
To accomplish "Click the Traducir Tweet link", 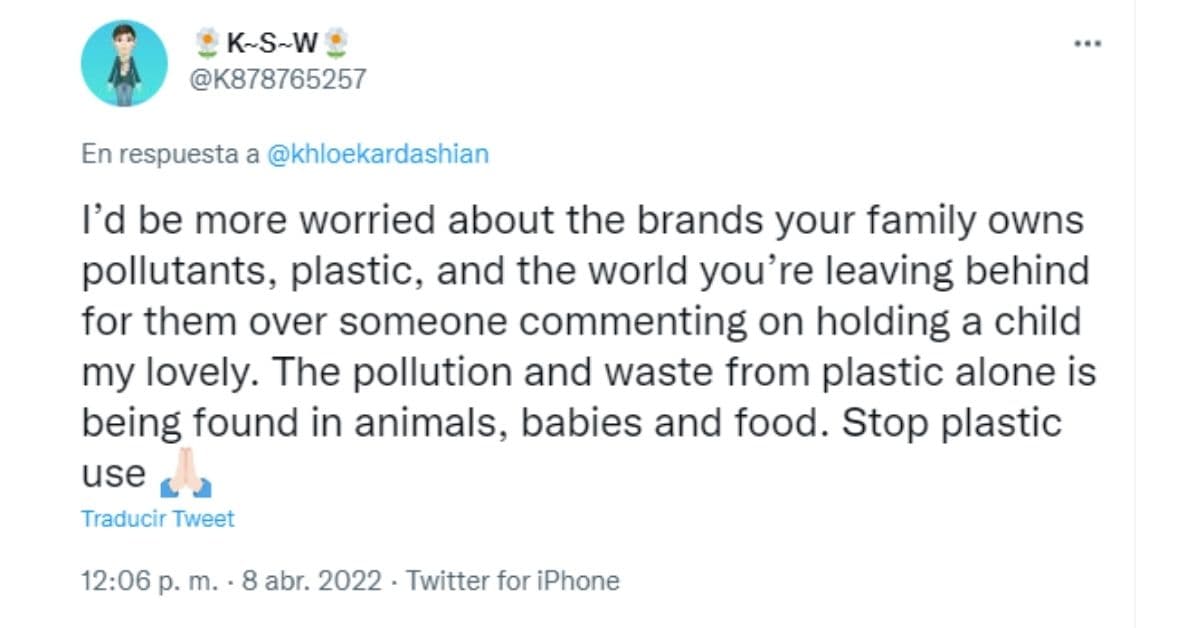I will pos(158,519).
